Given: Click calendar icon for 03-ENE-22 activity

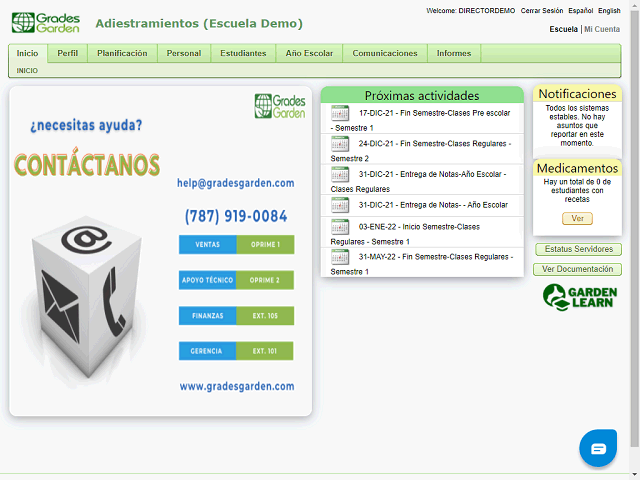Looking at the screenshot, I should (x=340, y=227).
